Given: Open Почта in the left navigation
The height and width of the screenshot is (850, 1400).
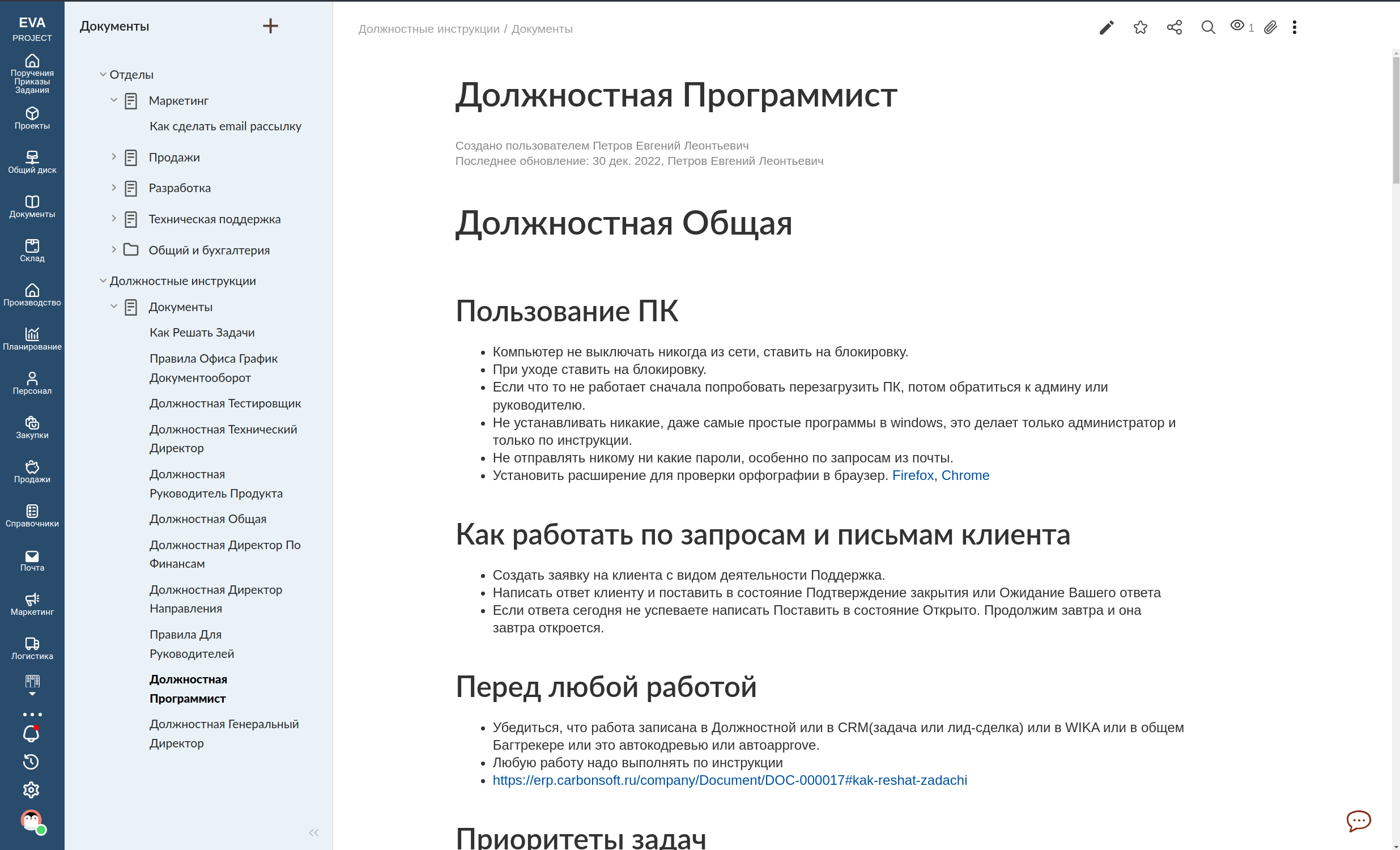Looking at the screenshot, I should coord(32,560).
